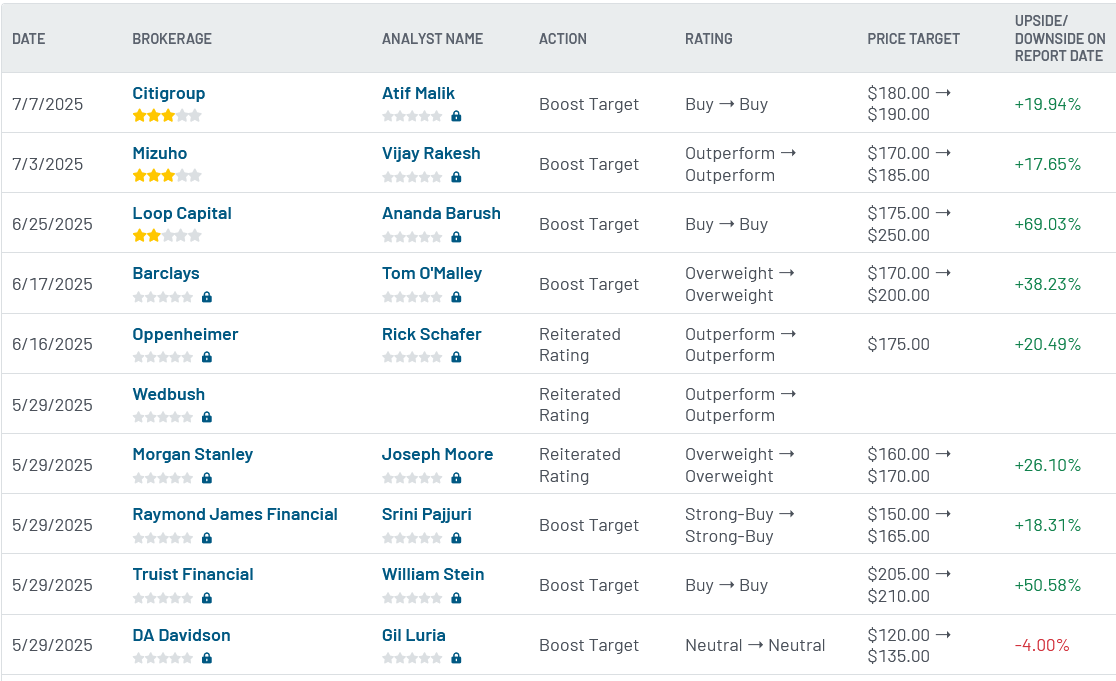Click a gray star in Wedbush's rating
Viewport: 1116px width, 681px height.
[160, 417]
